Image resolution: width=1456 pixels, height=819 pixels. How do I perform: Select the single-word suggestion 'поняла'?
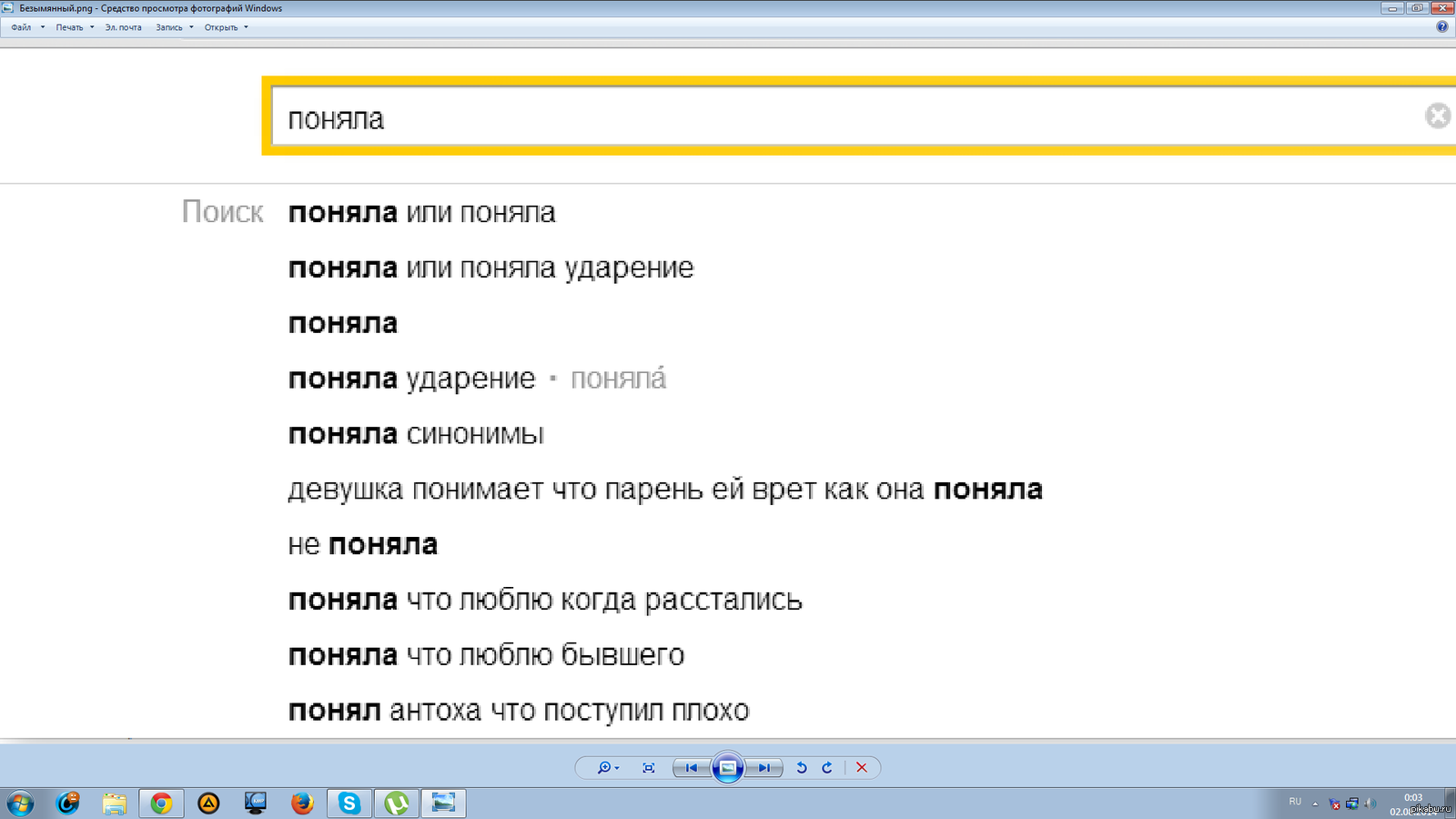pos(342,324)
